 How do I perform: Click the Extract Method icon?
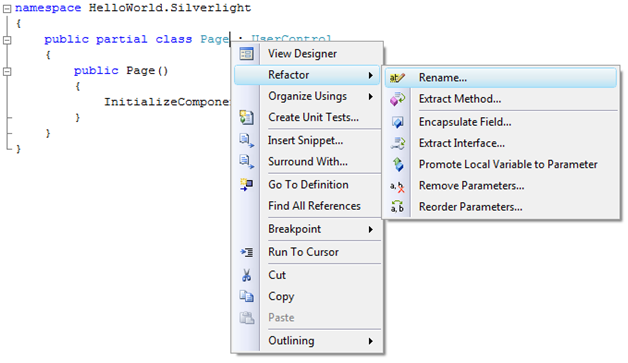(x=397, y=99)
